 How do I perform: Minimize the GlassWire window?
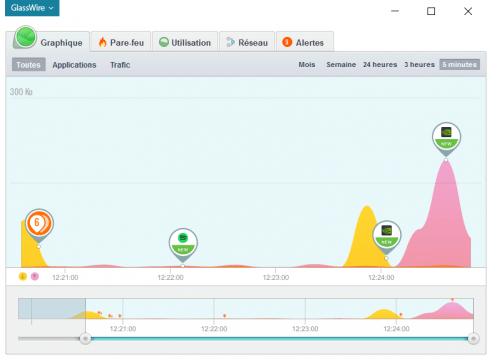[x=395, y=11]
